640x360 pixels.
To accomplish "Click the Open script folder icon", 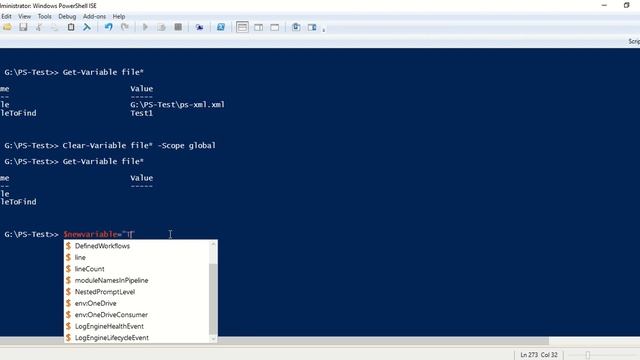I will (x=7, y=27).
